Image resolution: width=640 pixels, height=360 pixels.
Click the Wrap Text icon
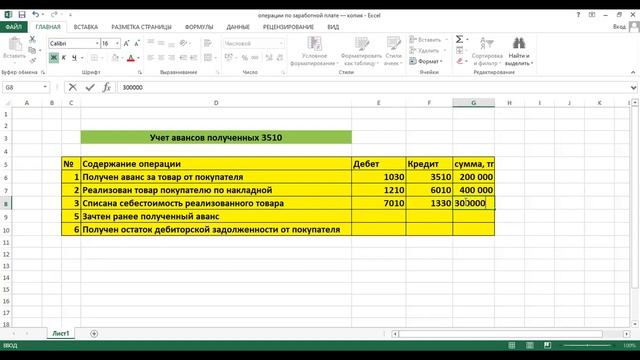(x=208, y=43)
